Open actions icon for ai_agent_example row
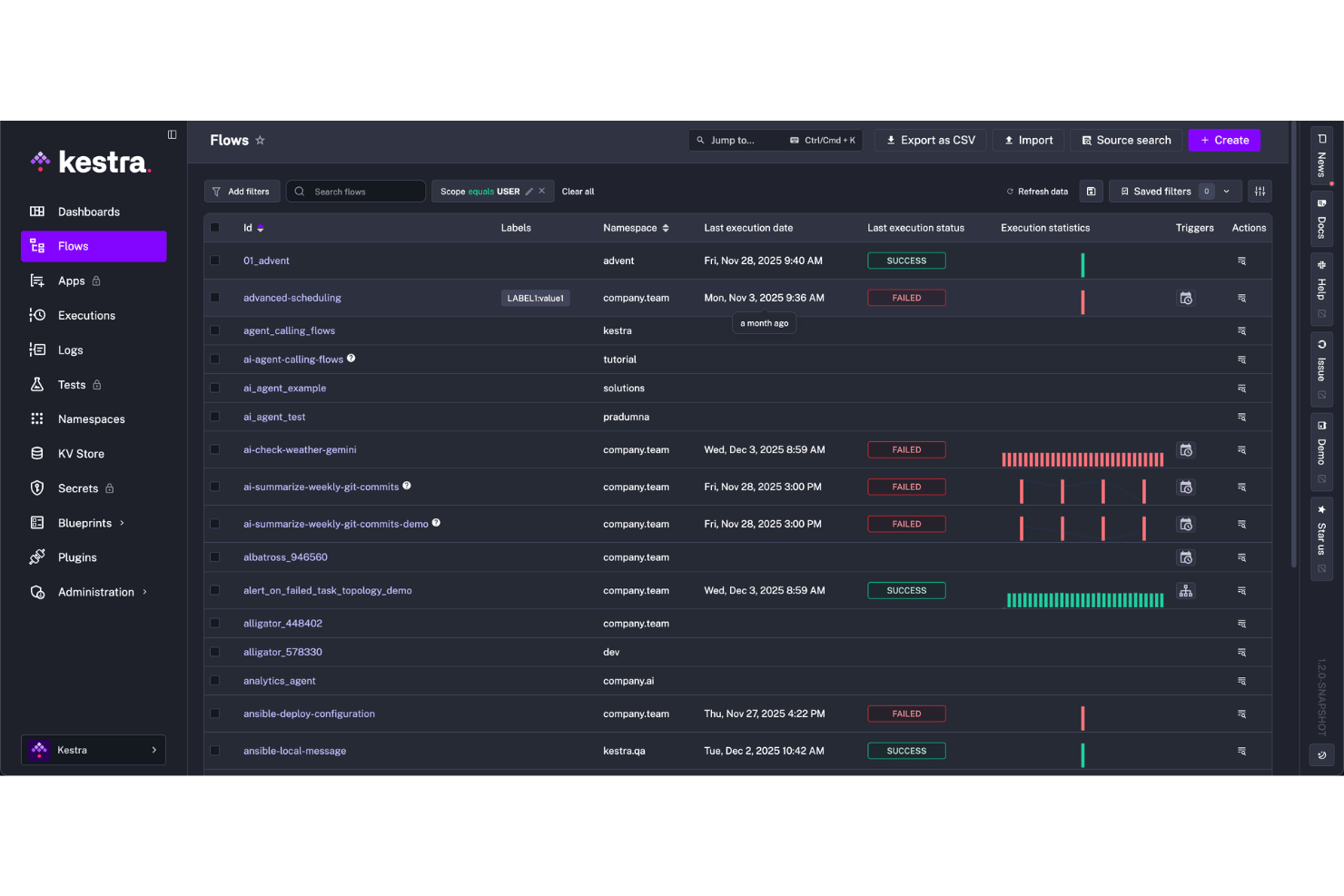1344x896 pixels. [1241, 389]
